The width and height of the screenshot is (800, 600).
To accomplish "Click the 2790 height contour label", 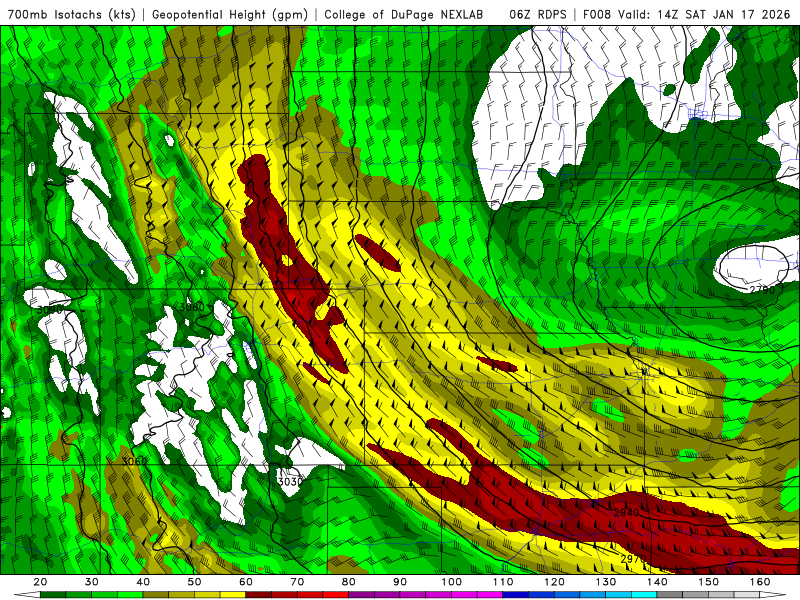I will point(762,290).
